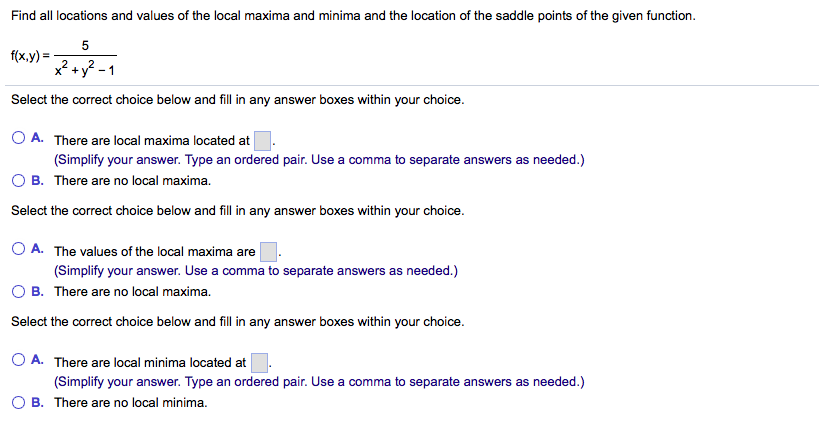Click the "The values of the local maxima are" label
The height and width of the screenshot is (421, 819).
coord(155,252)
